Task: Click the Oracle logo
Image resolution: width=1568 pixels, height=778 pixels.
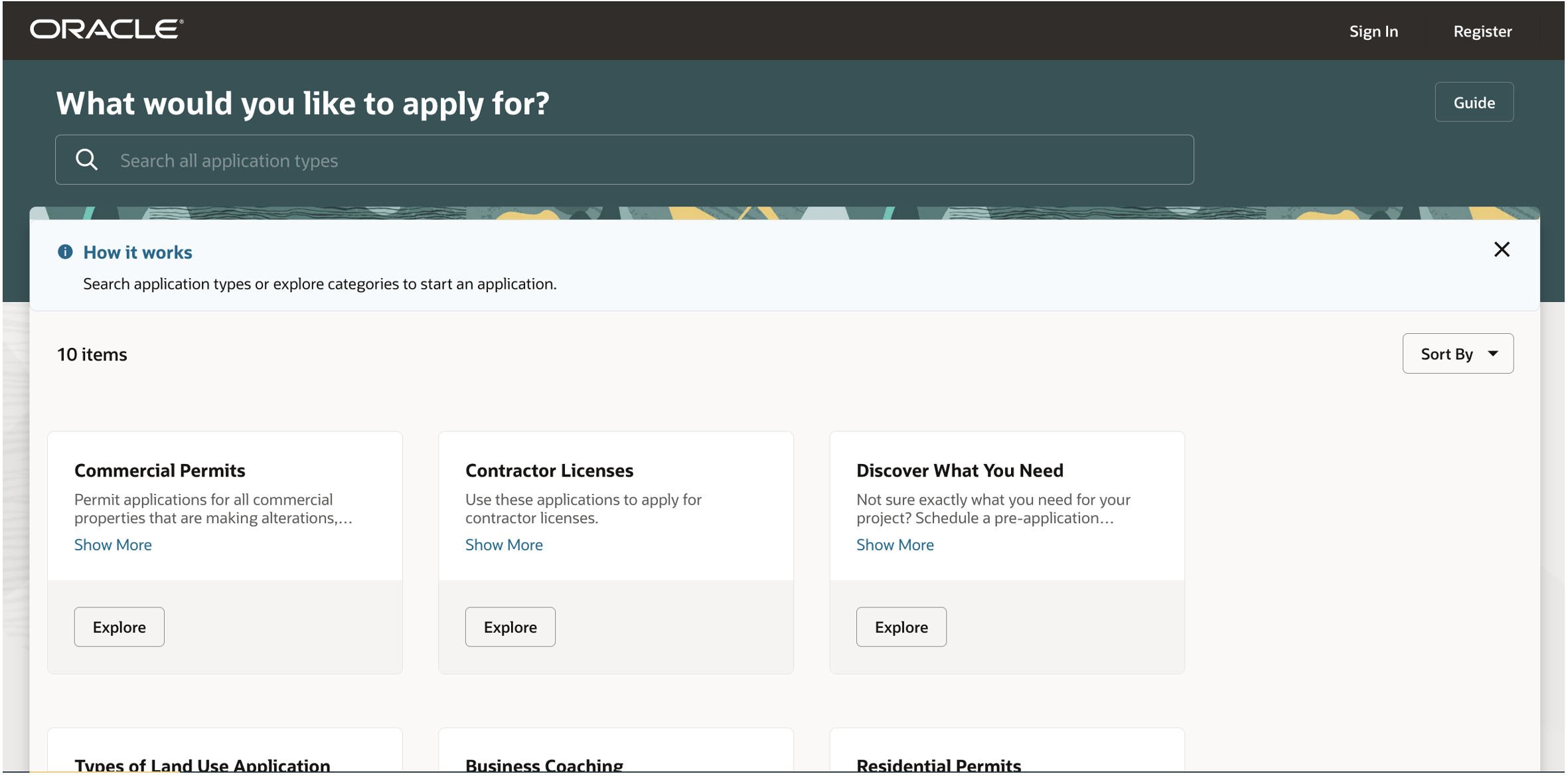Action: coord(106,29)
